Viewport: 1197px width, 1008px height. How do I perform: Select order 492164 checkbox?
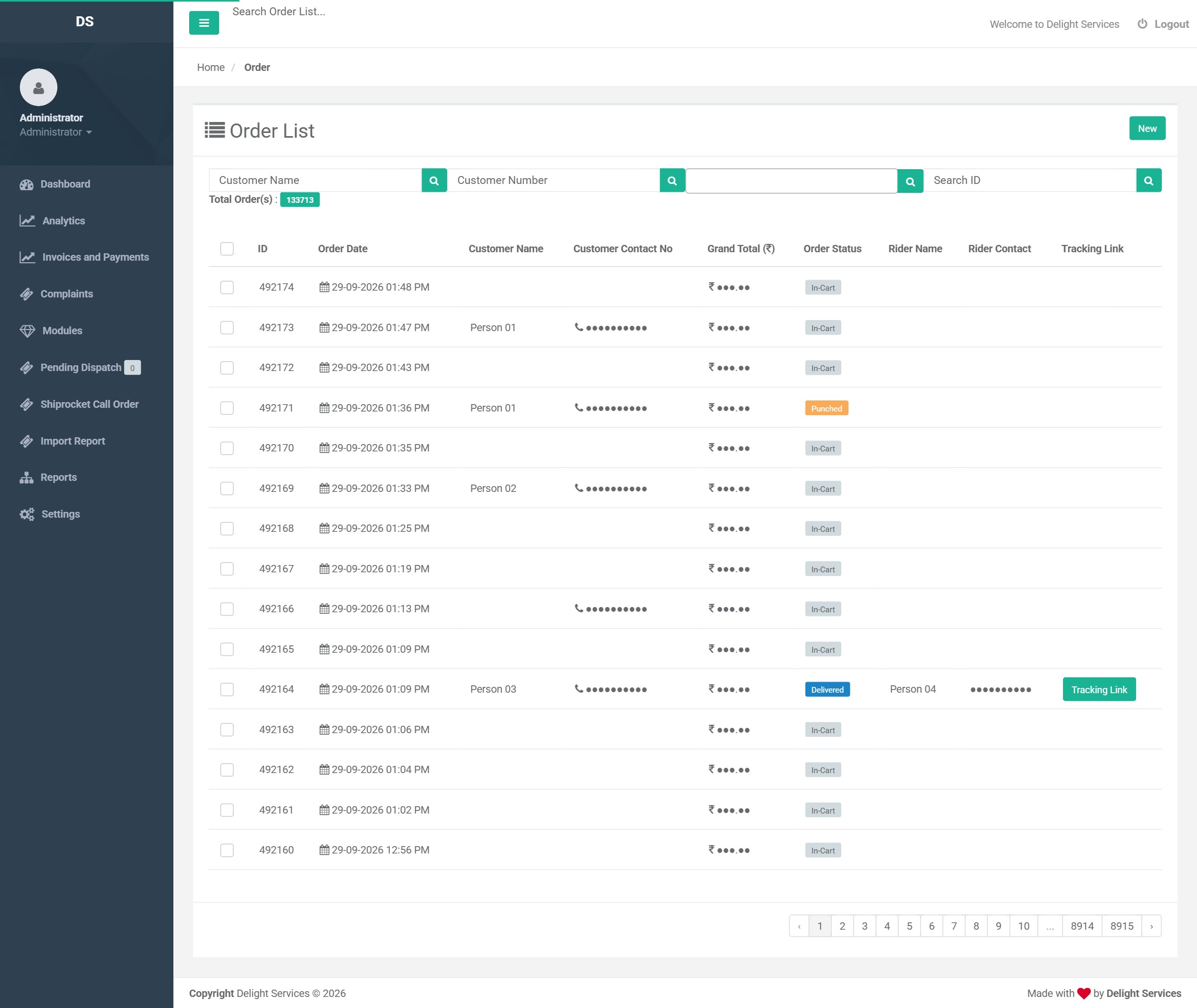[227, 690]
